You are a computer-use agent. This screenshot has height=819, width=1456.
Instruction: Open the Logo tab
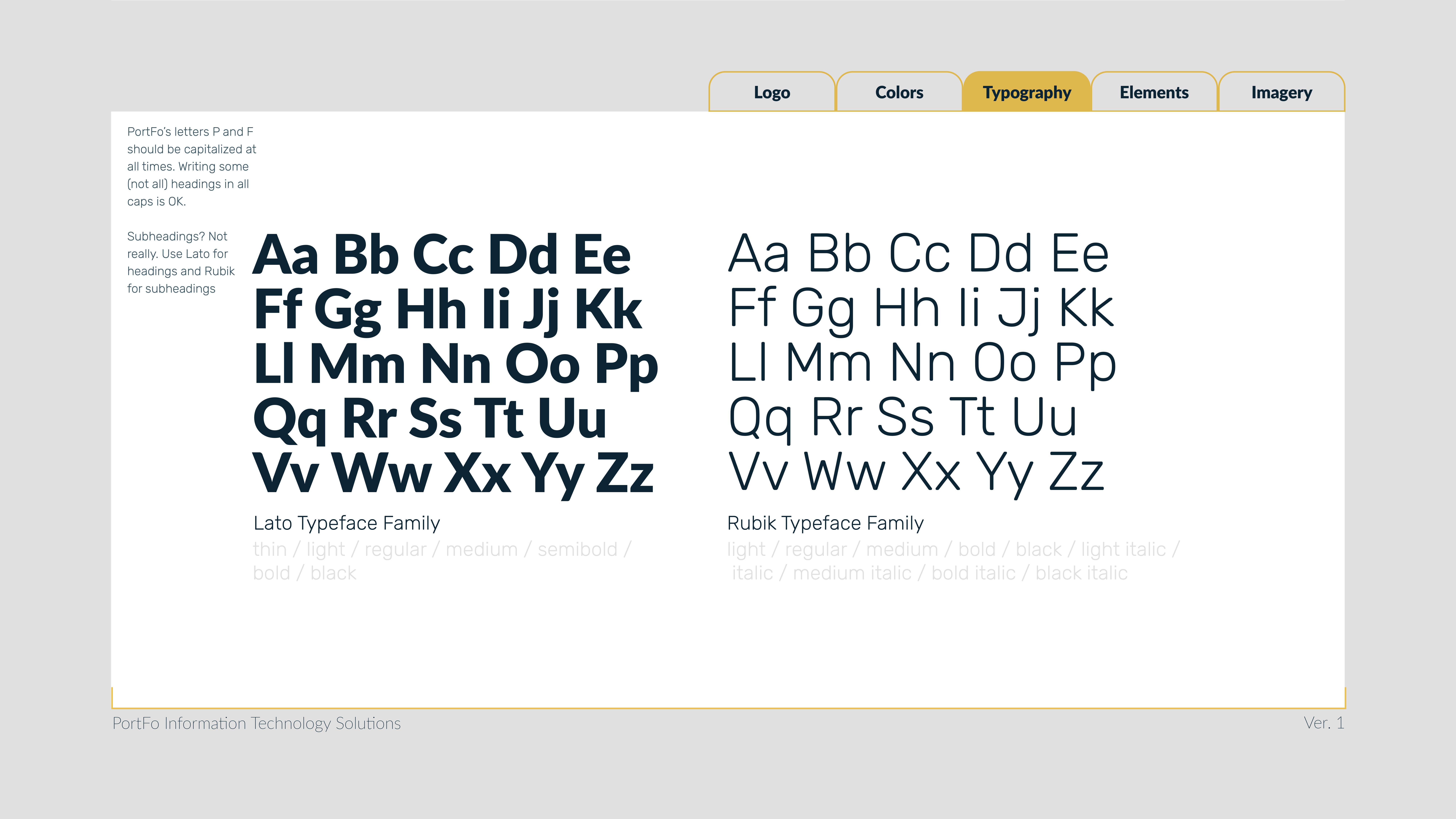point(772,92)
